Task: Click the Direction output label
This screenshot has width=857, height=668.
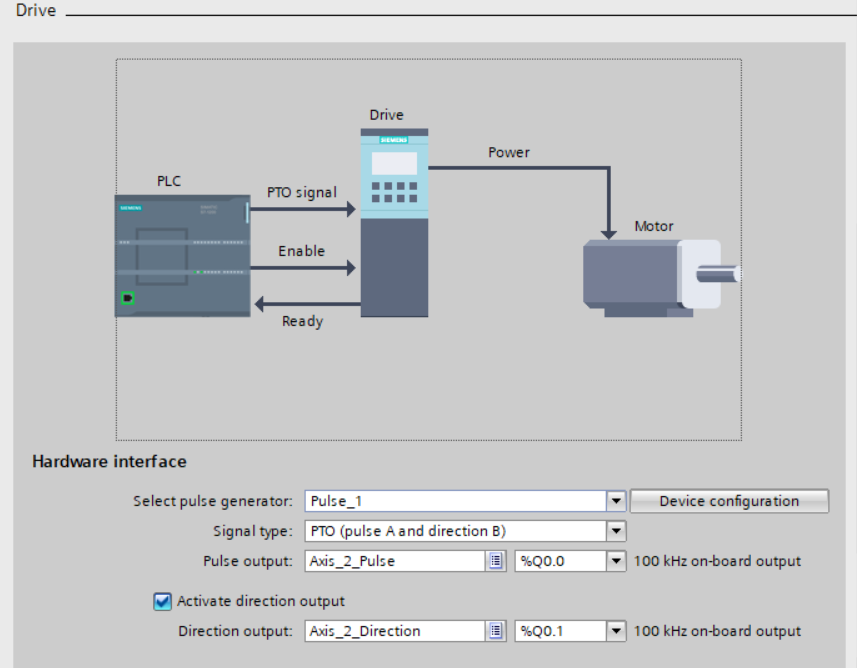Action: [236, 631]
